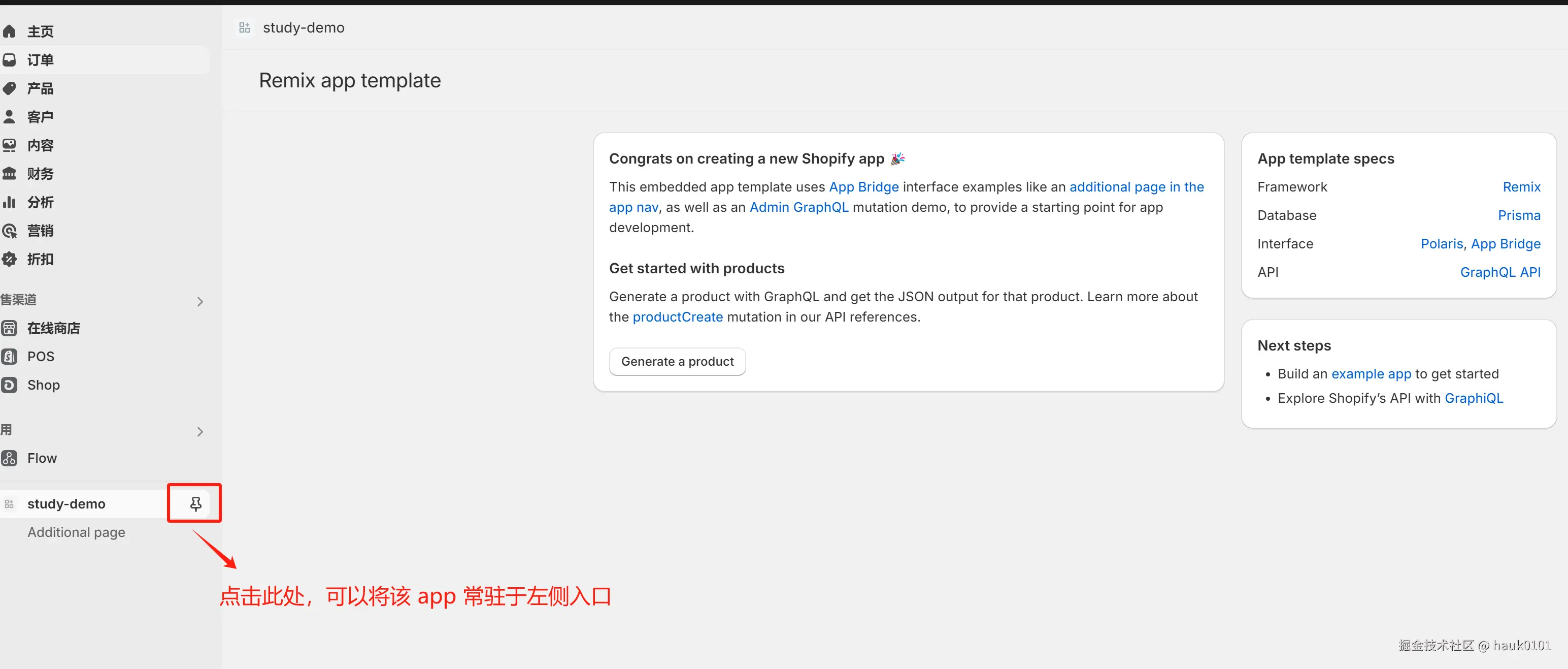Click the 客户 customers icon
The image size is (1568, 669).
coord(10,116)
